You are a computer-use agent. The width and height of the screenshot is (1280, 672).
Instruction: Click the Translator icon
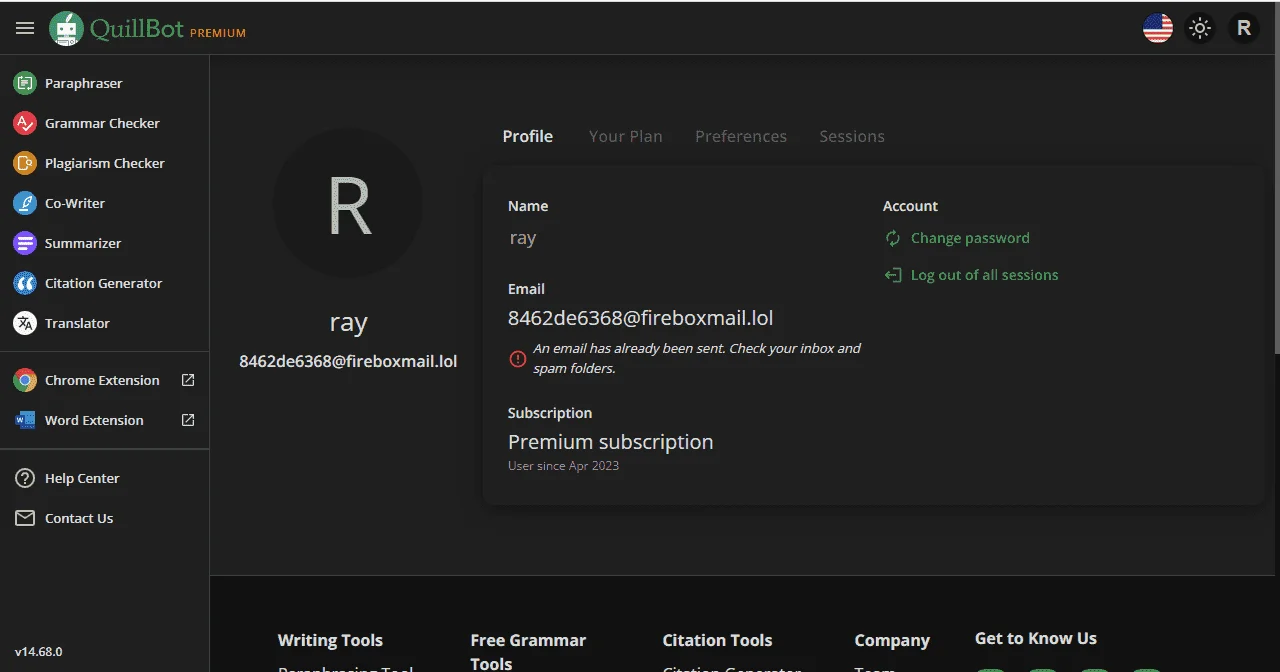tap(25, 323)
